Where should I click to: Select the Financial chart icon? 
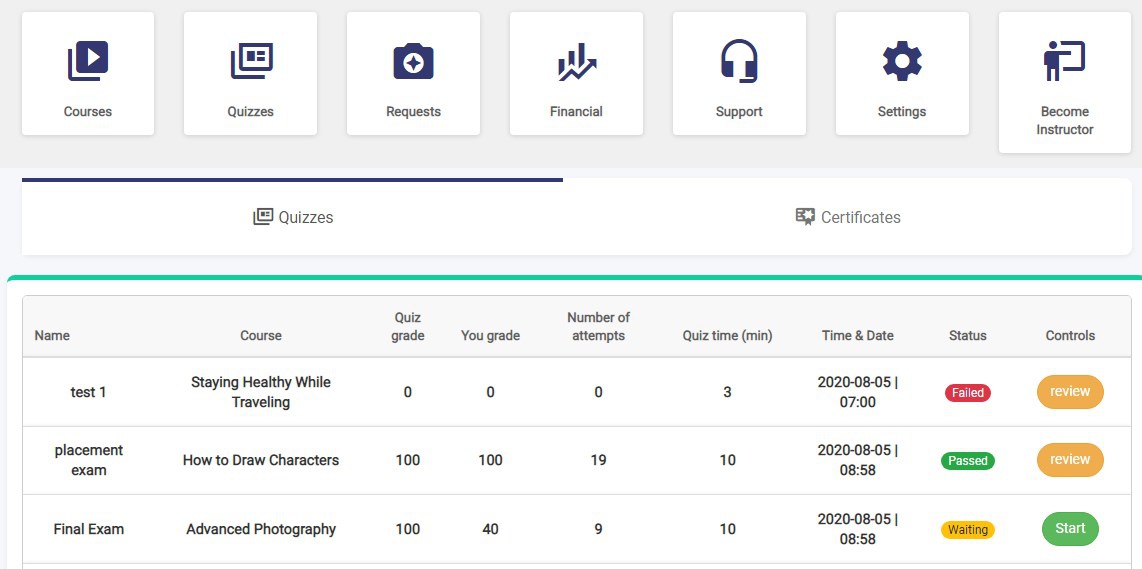point(576,62)
